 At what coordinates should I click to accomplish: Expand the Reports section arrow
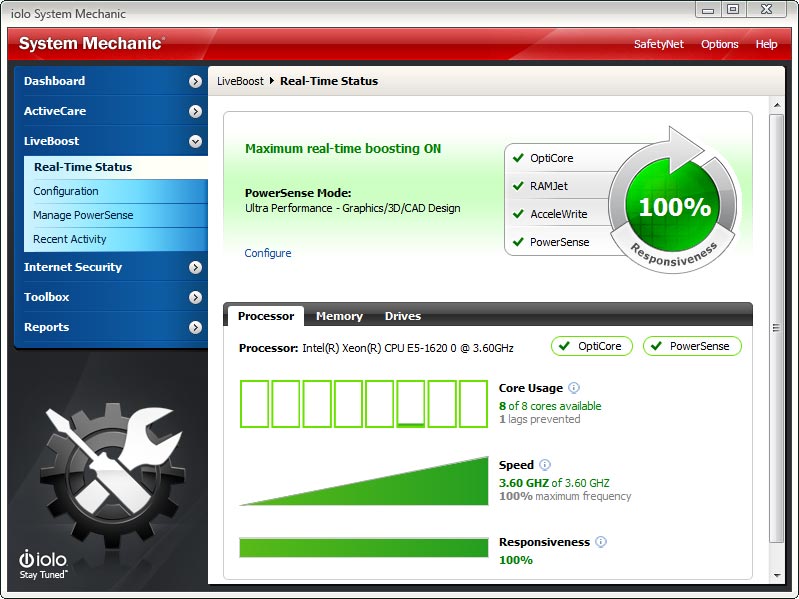pyautogui.click(x=195, y=327)
